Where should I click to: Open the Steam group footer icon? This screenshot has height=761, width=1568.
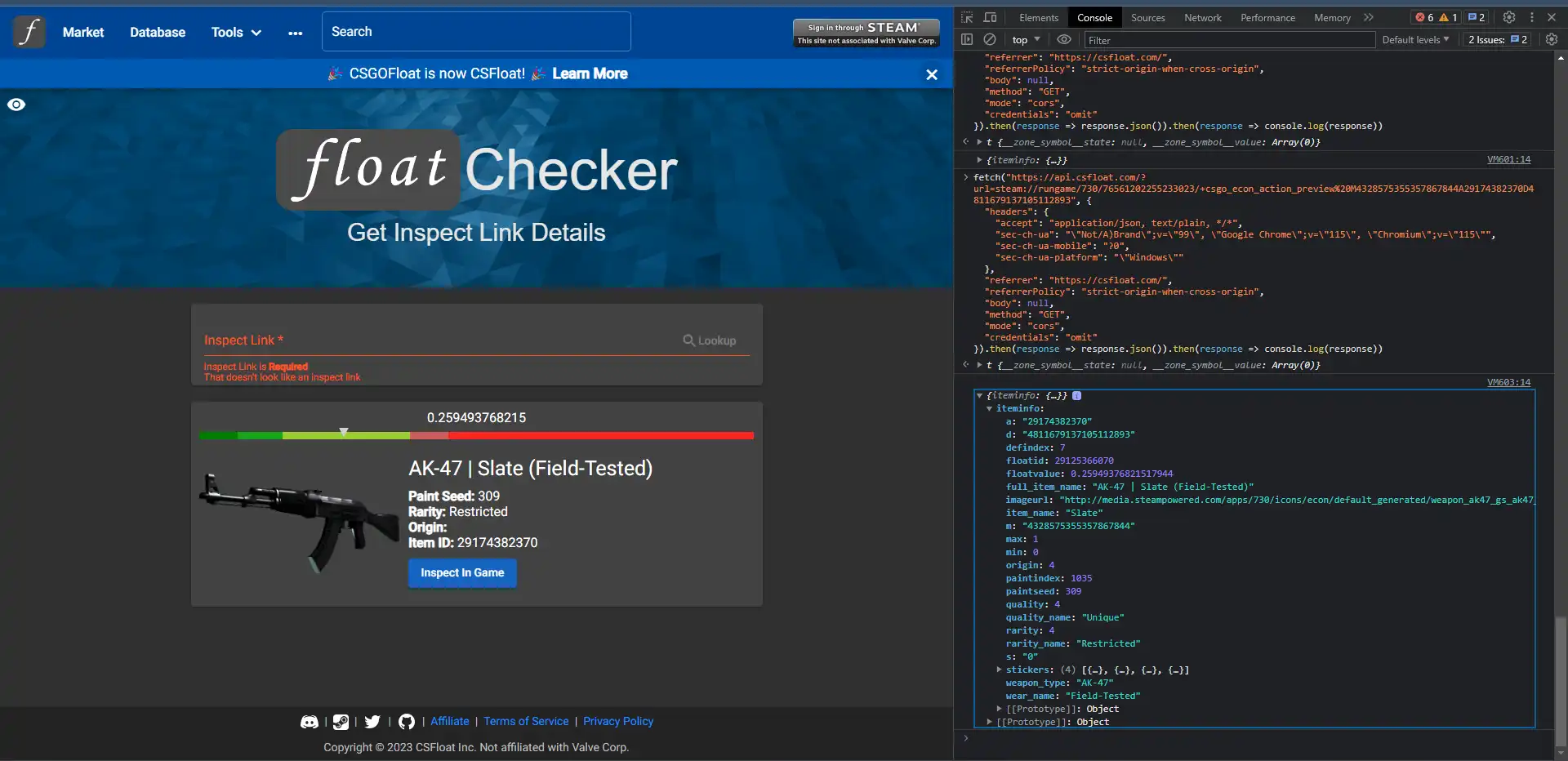(x=341, y=722)
